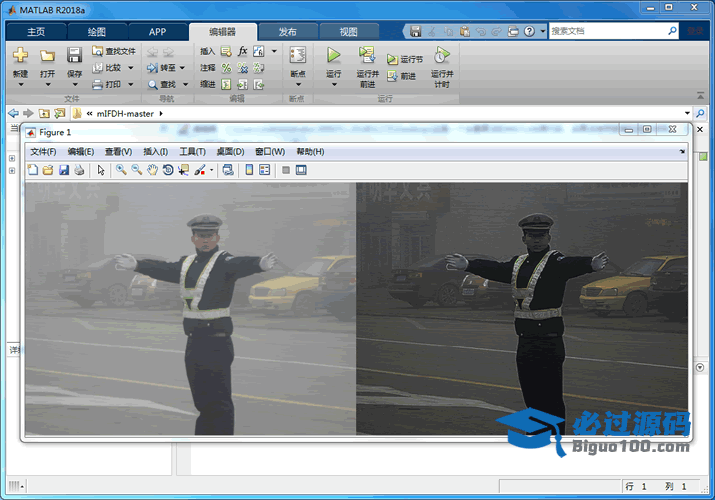Click 运行并前进 (Run and Advance) icon
The height and width of the screenshot is (500, 715).
pyautogui.click(x=367, y=55)
